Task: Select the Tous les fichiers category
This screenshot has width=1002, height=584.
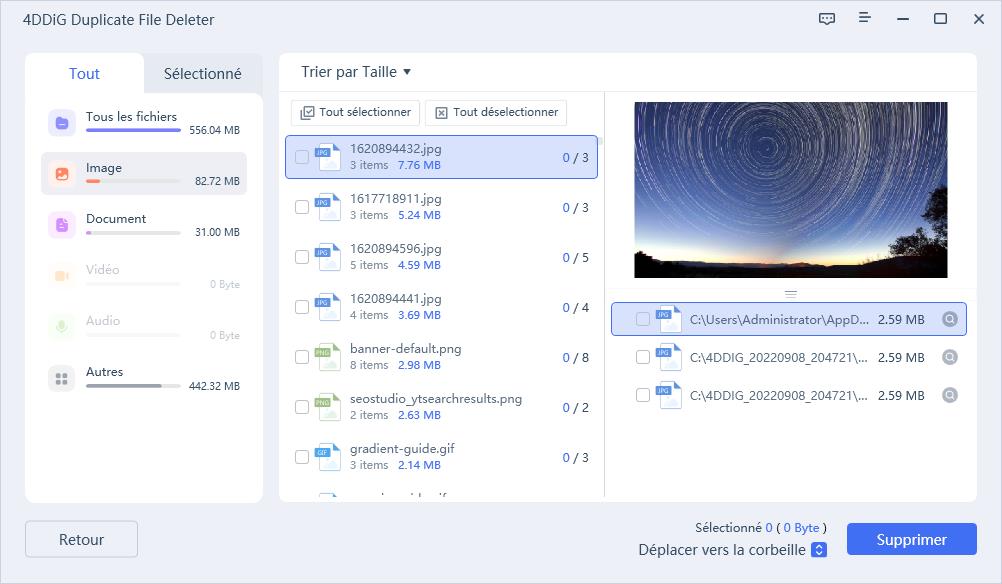Action: [x=144, y=123]
